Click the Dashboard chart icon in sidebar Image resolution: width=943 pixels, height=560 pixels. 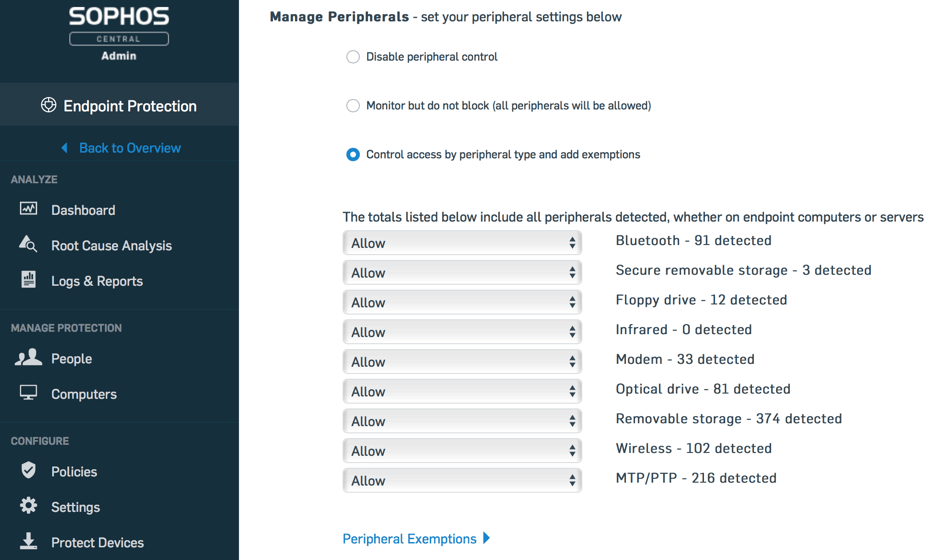(x=28, y=209)
